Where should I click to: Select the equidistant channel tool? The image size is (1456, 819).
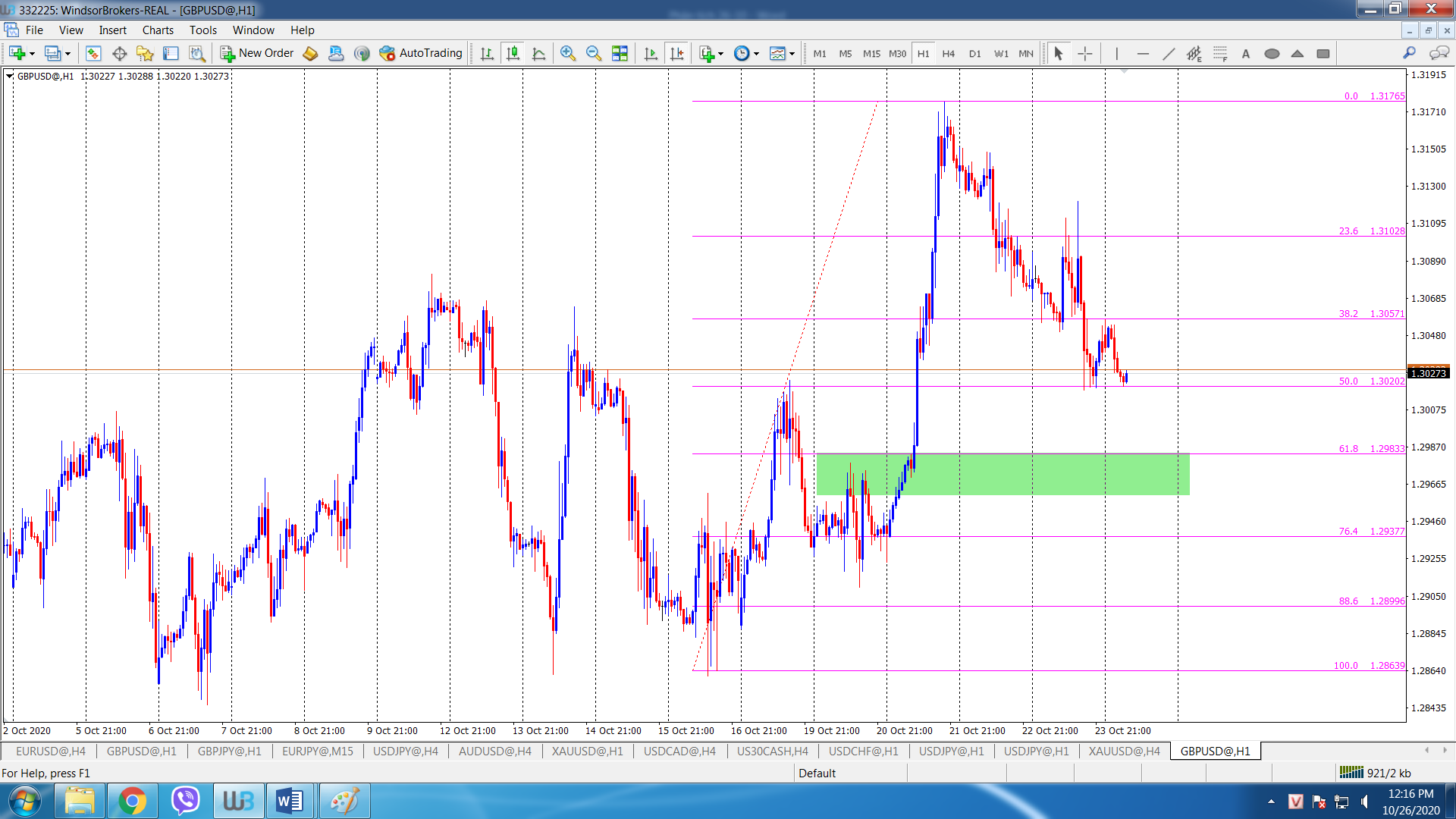tap(1194, 53)
